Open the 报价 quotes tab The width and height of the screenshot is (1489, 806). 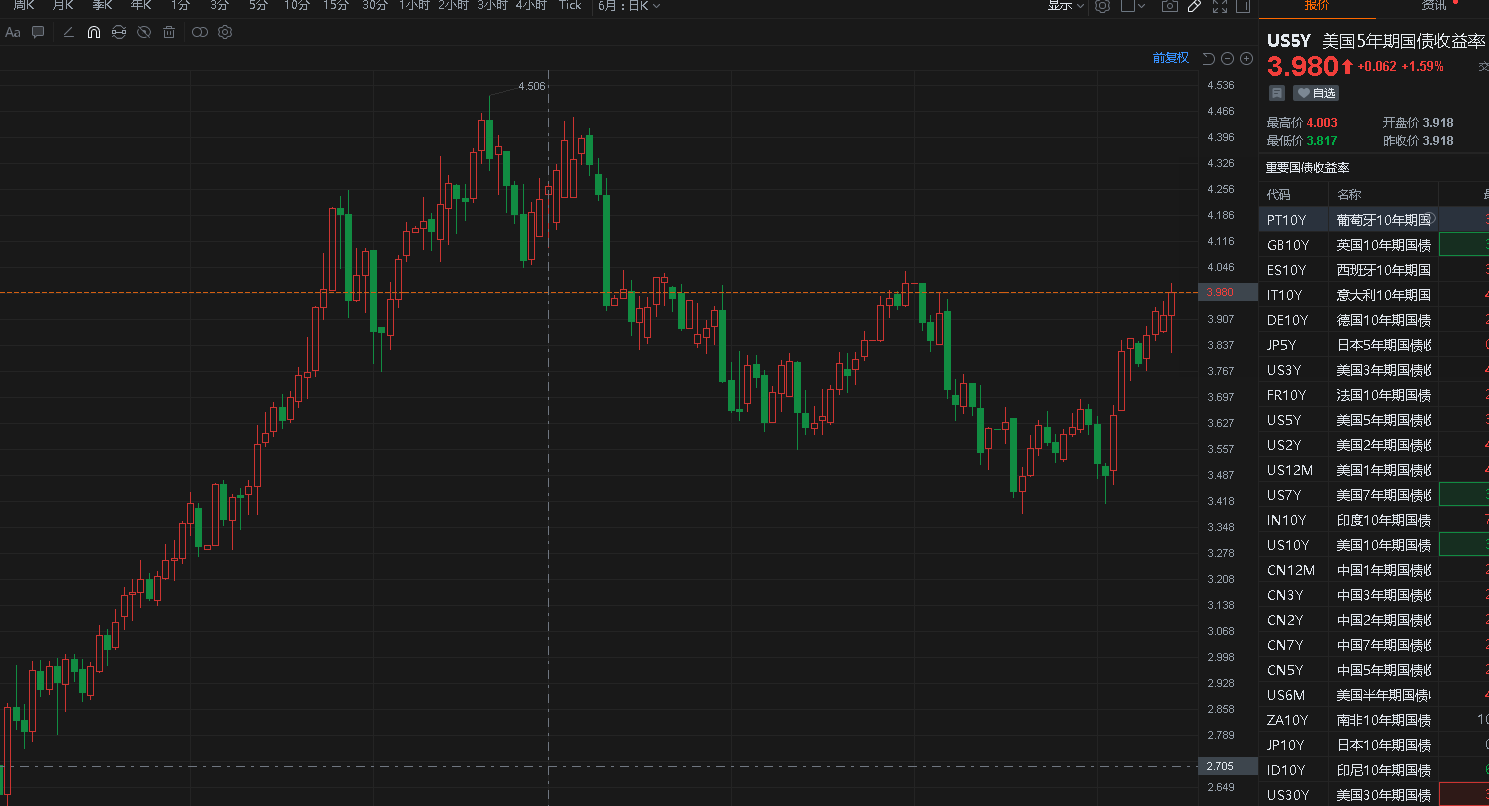[x=1317, y=6]
